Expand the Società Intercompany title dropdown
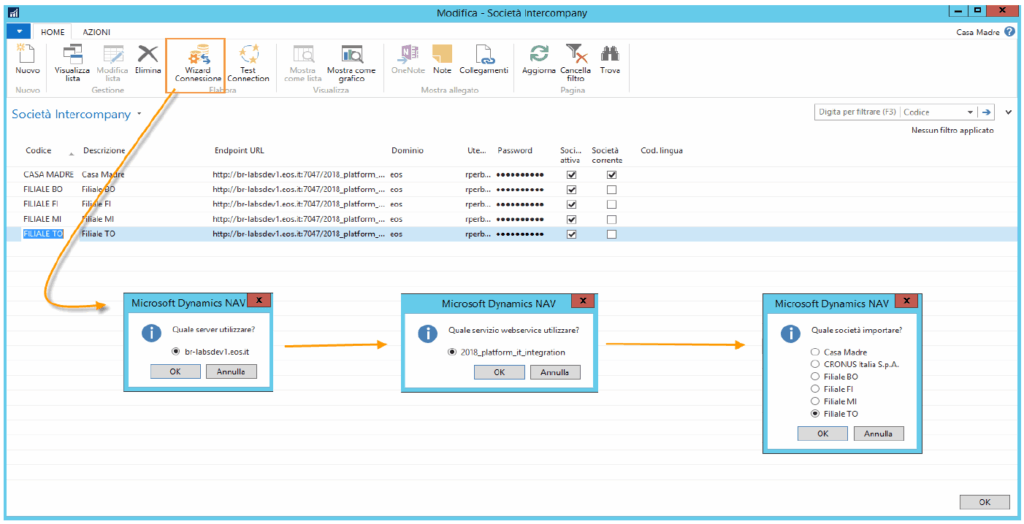The width and height of the screenshot is (1024, 524). pos(139,114)
